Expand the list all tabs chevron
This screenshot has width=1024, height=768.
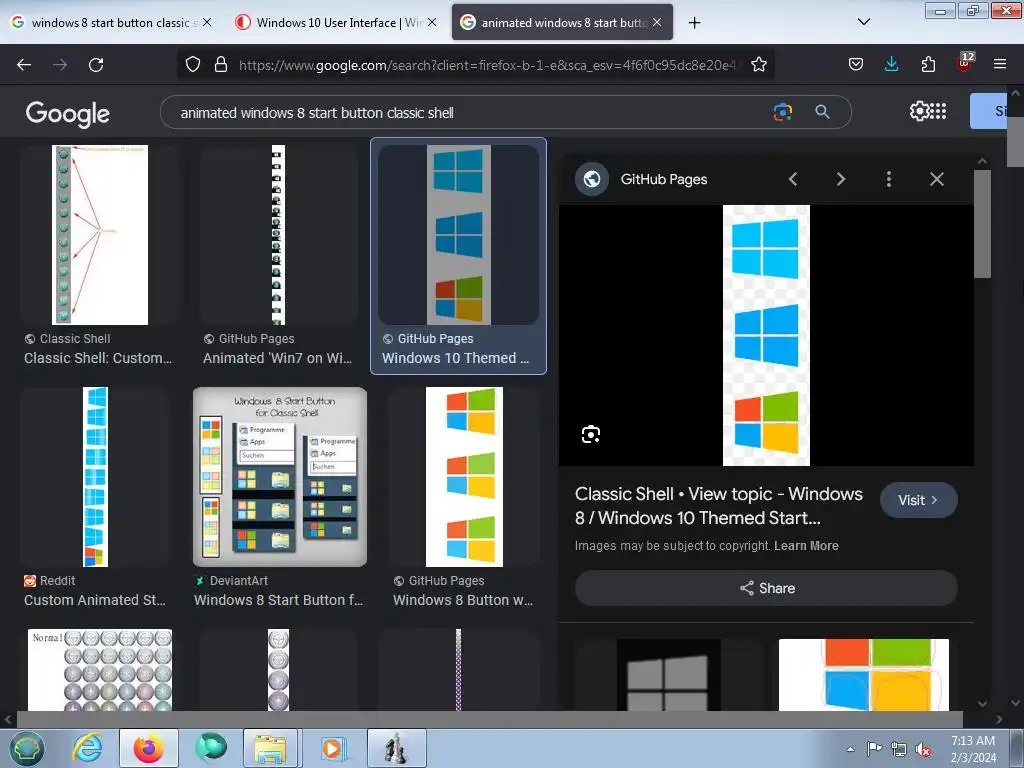point(863,22)
